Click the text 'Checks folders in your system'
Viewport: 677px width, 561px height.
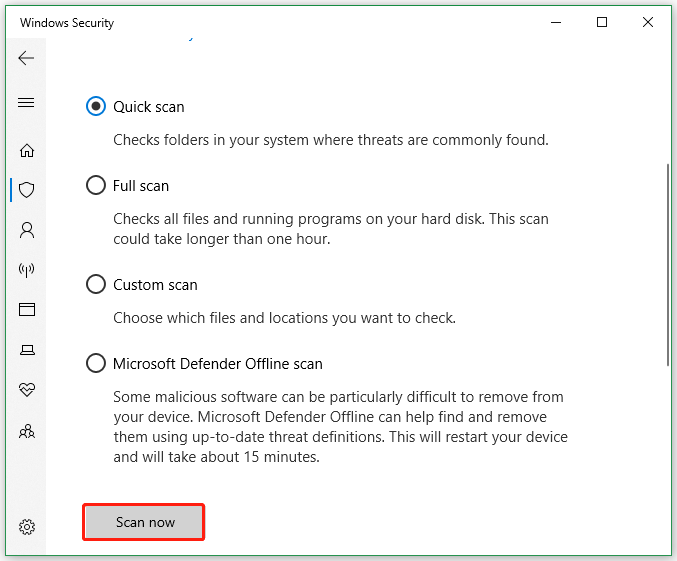click(x=212, y=140)
